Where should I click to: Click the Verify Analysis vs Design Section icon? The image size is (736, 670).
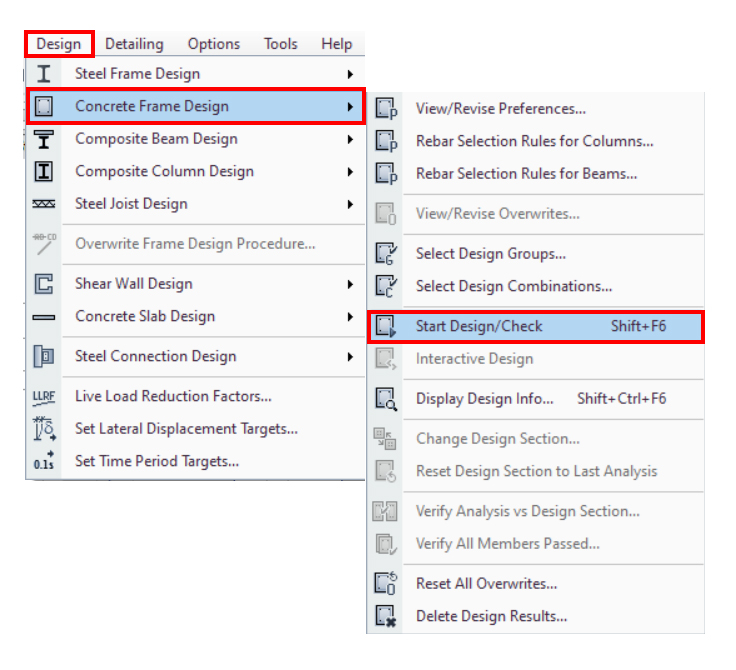tap(385, 511)
